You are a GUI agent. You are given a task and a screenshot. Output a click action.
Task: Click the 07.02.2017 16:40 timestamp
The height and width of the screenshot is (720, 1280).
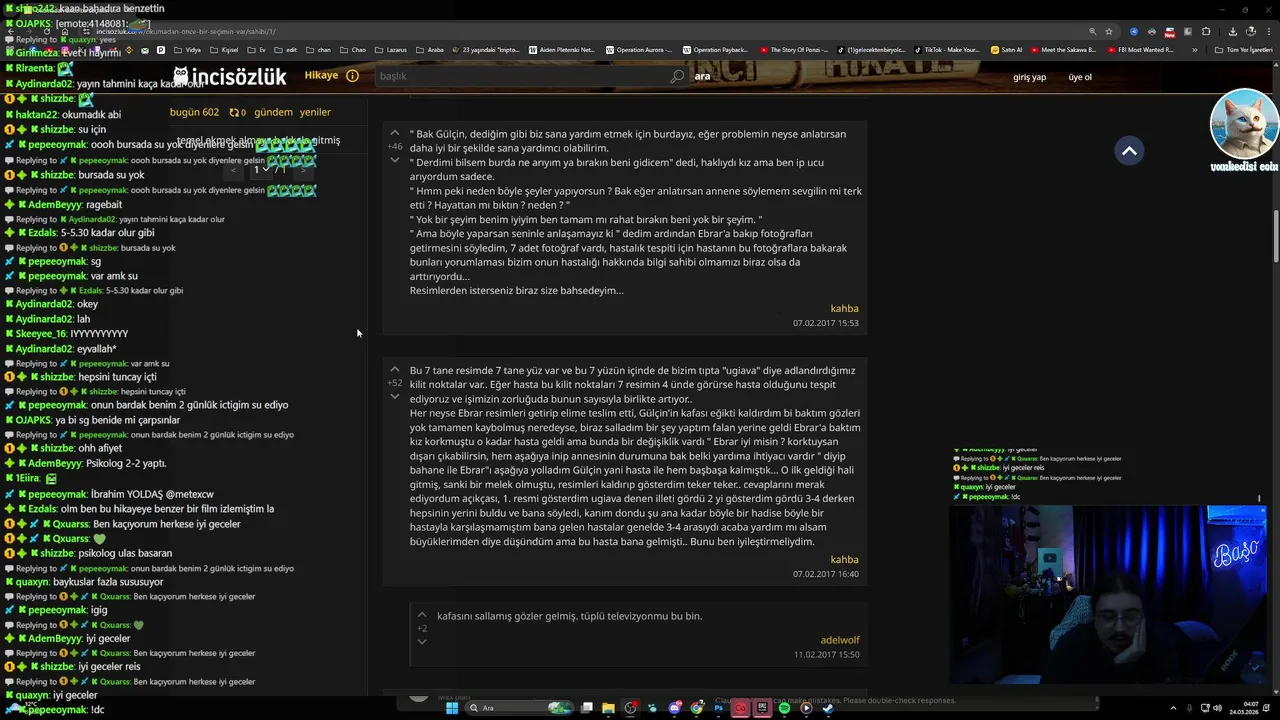tap(826, 574)
